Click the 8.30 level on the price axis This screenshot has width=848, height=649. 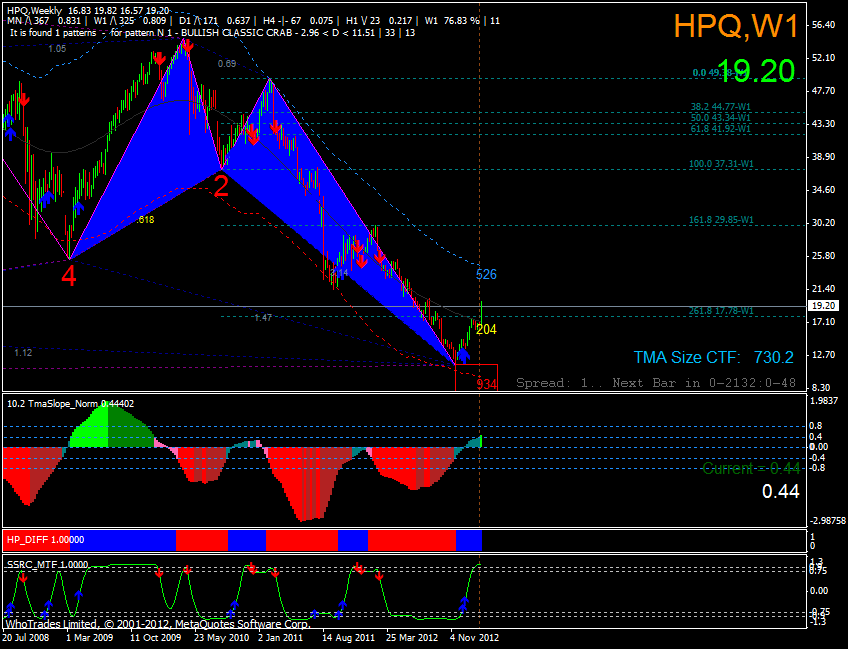pos(821,388)
